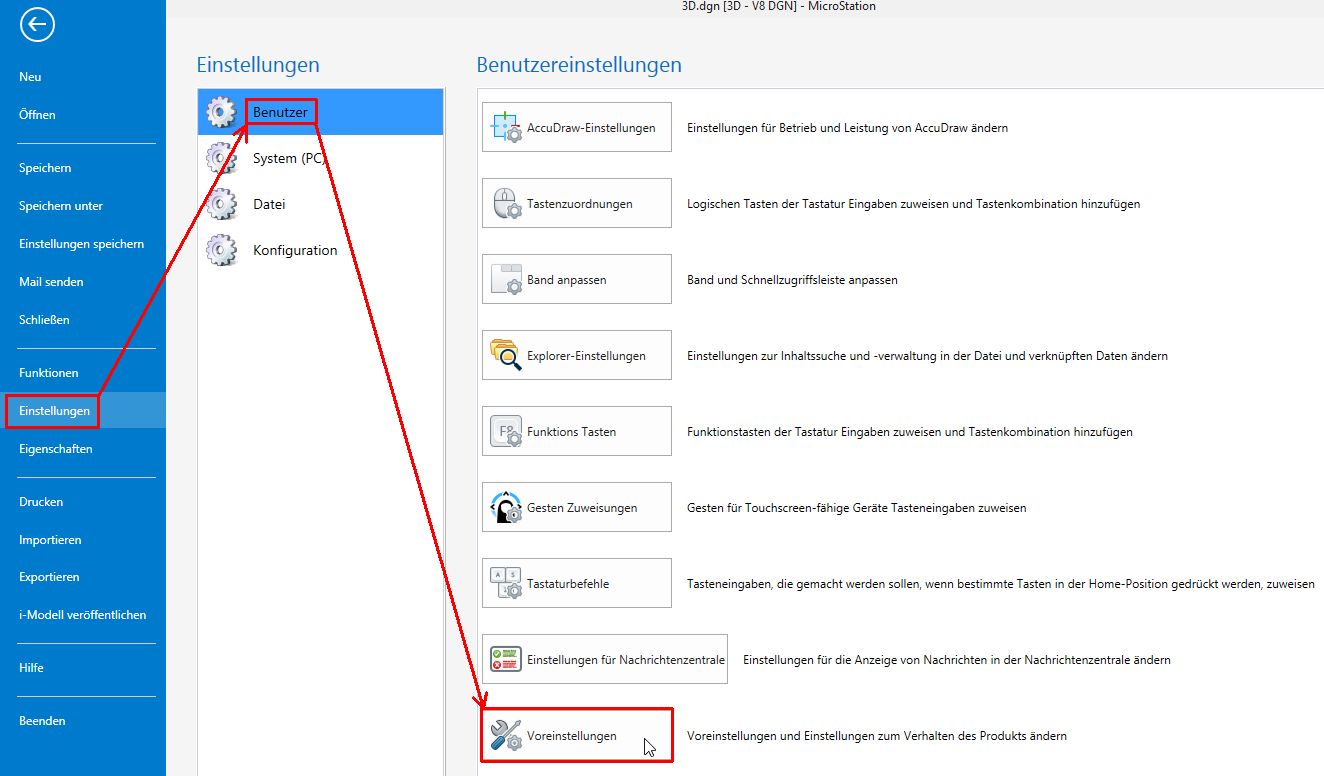This screenshot has width=1324, height=776.
Task: Click the Nachrichtenzentrale description text
Action: tap(957, 660)
